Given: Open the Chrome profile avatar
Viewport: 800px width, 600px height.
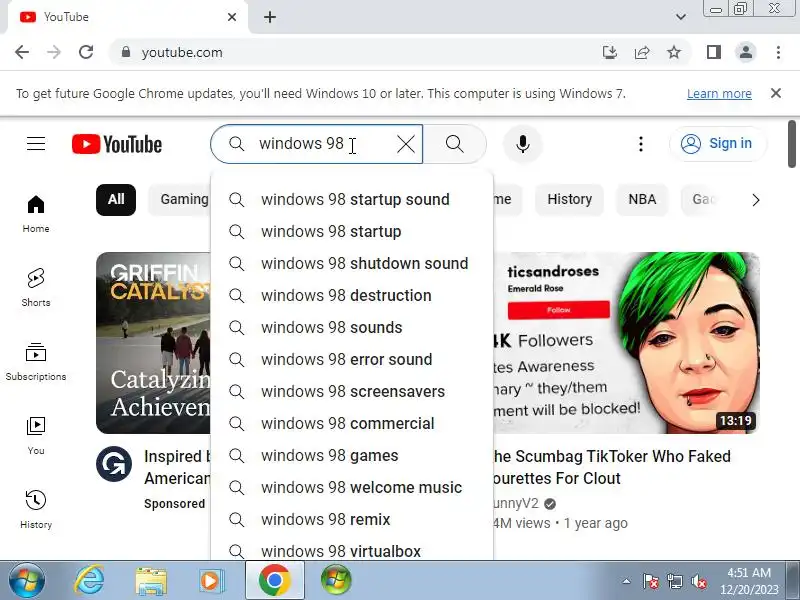Looking at the screenshot, I should (745, 52).
